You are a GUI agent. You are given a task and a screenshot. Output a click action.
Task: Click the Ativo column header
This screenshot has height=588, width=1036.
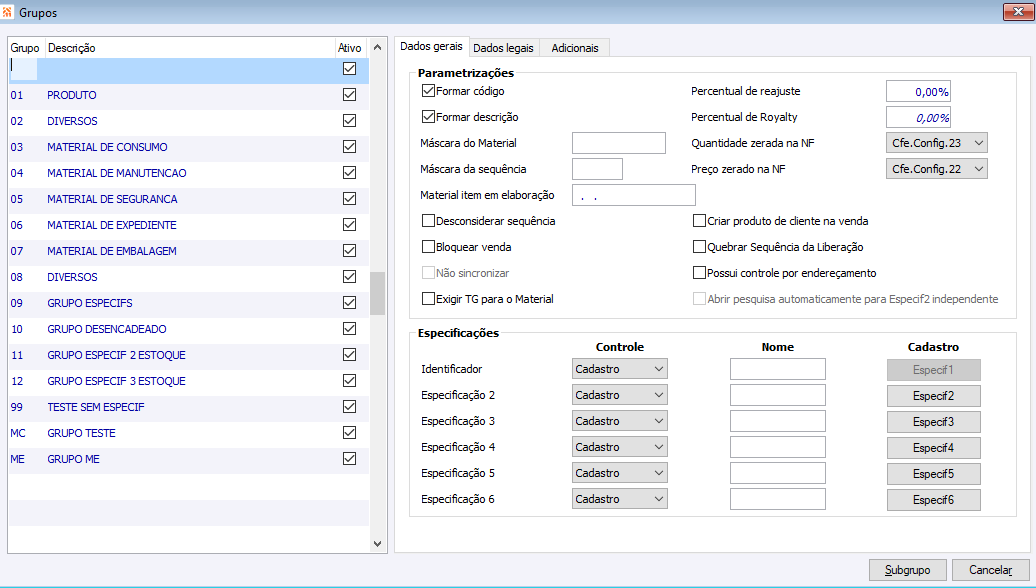[350, 48]
